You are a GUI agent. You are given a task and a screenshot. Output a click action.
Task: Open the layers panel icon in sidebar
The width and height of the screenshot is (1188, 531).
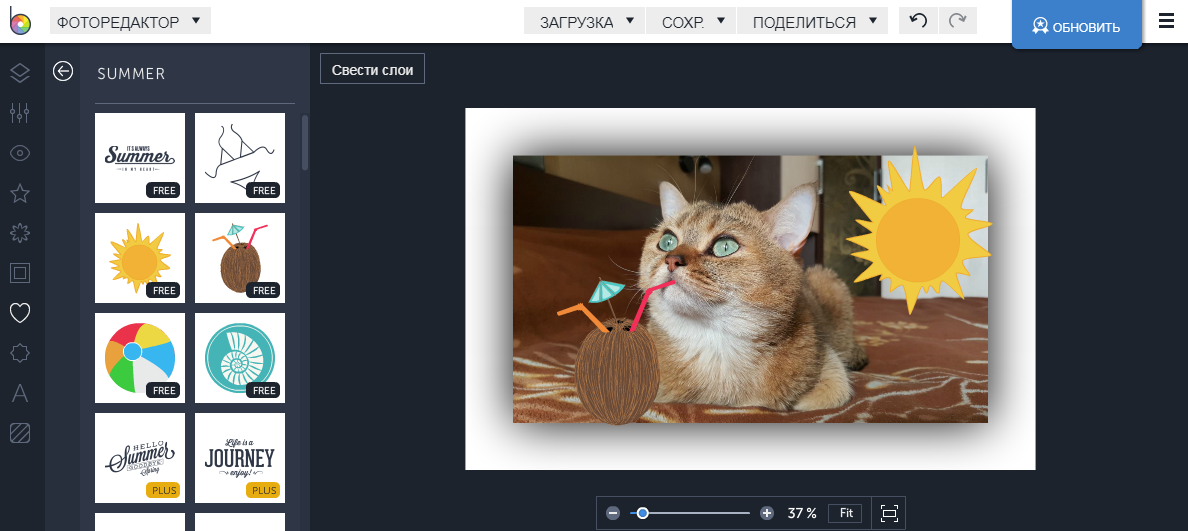[20, 73]
